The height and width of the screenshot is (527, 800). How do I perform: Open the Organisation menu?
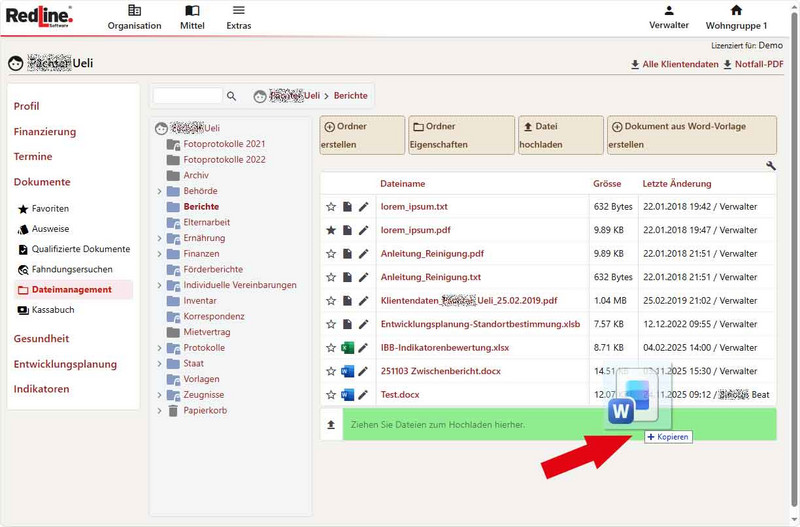(x=134, y=17)
